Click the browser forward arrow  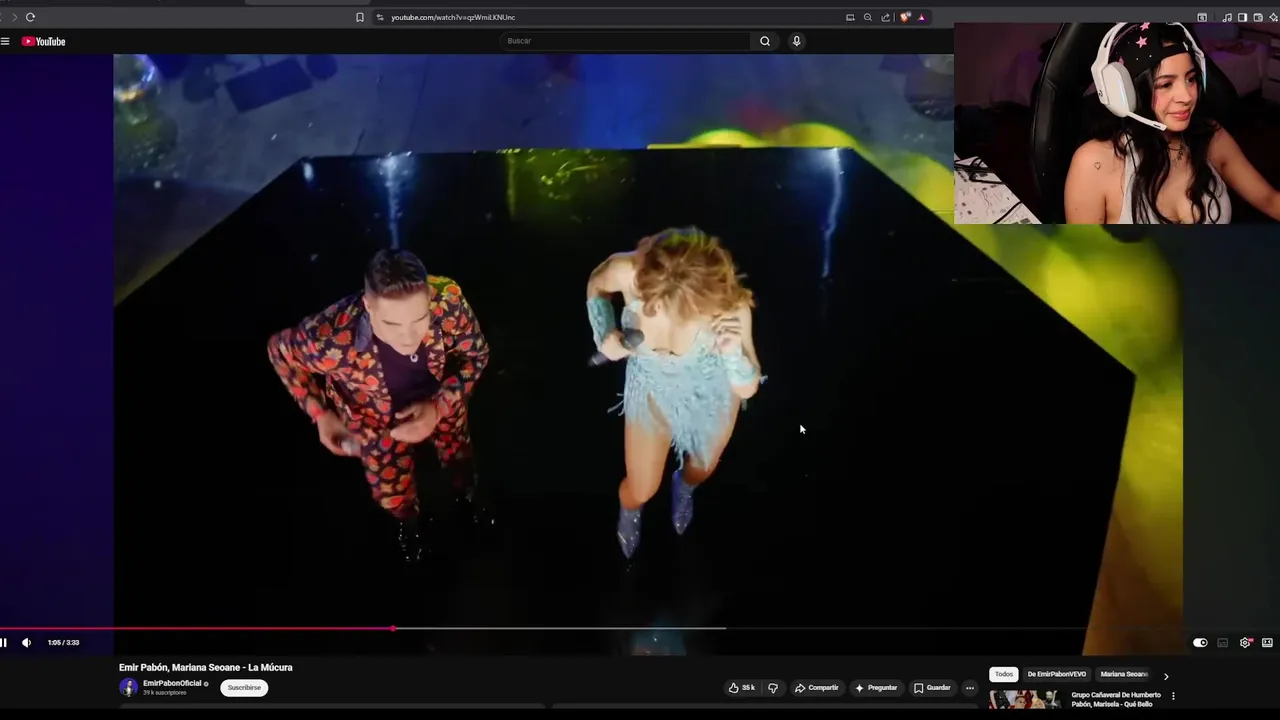click(x=14, y=17)
